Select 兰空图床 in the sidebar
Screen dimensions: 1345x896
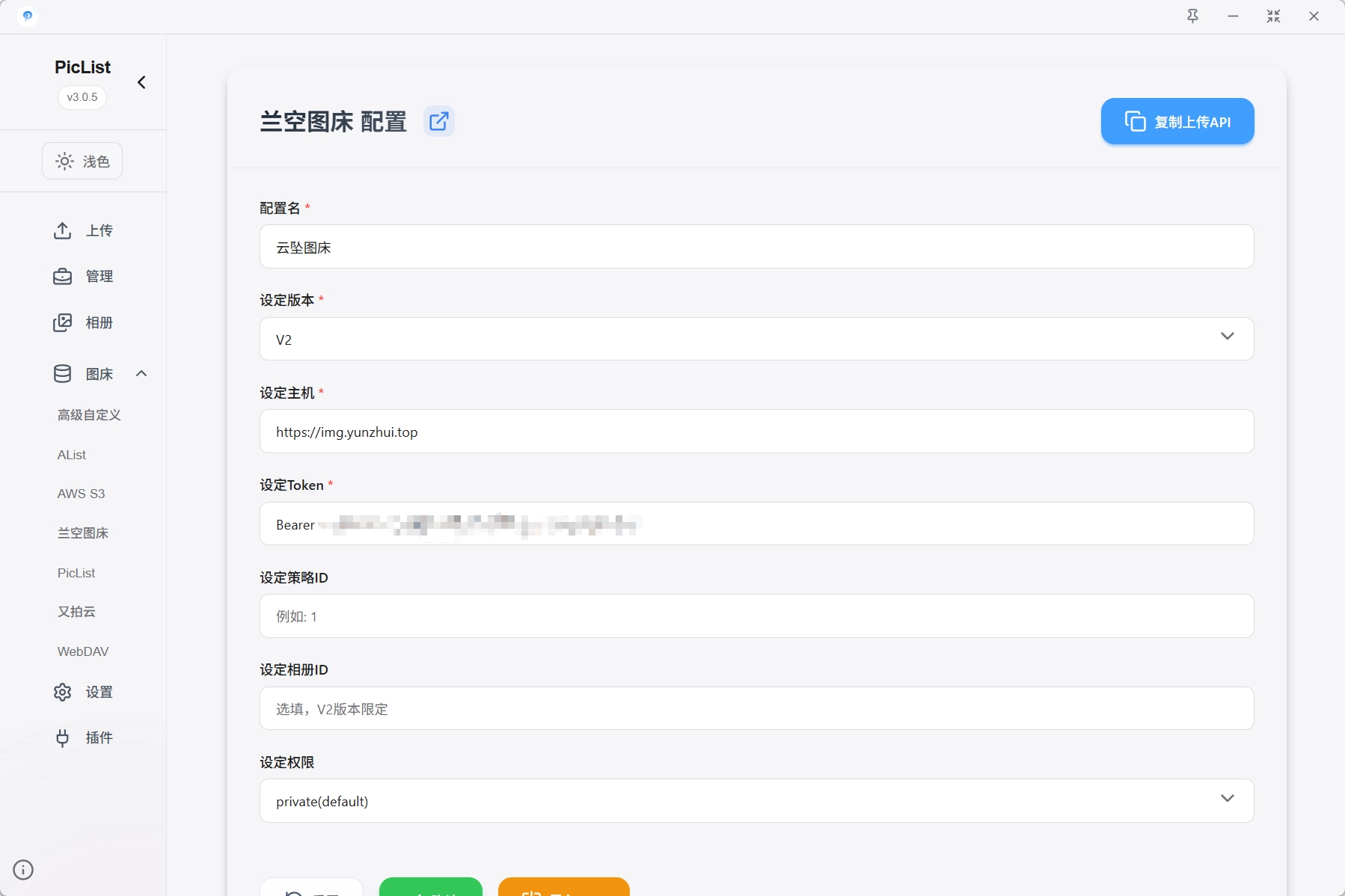tap(83, 533)
